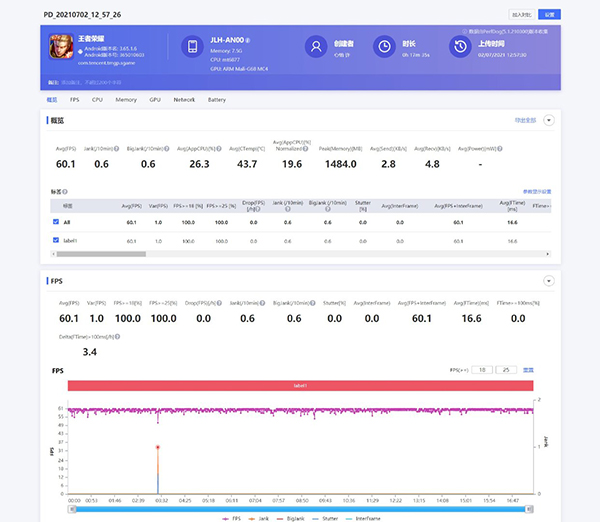Switch to the Network tab
The image size is (600, 522).
tap(184, 100)
